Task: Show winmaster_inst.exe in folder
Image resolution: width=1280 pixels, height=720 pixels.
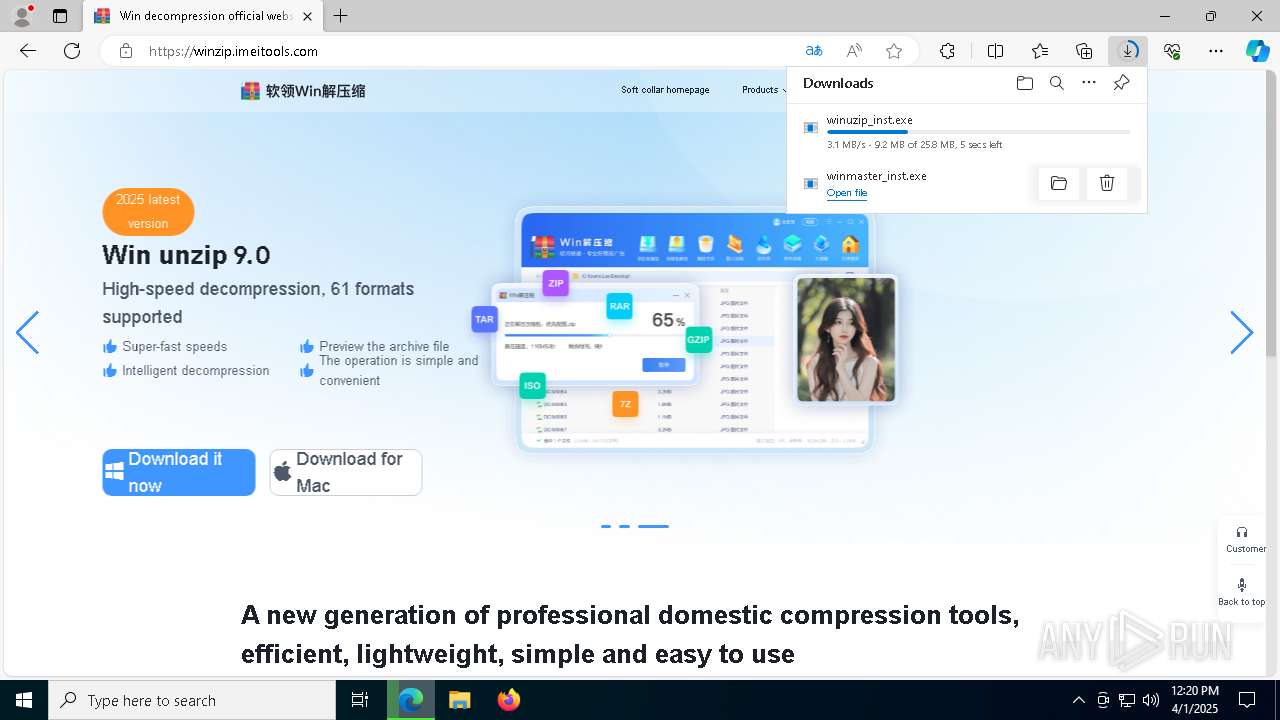Action: (x=1059, y=183)
